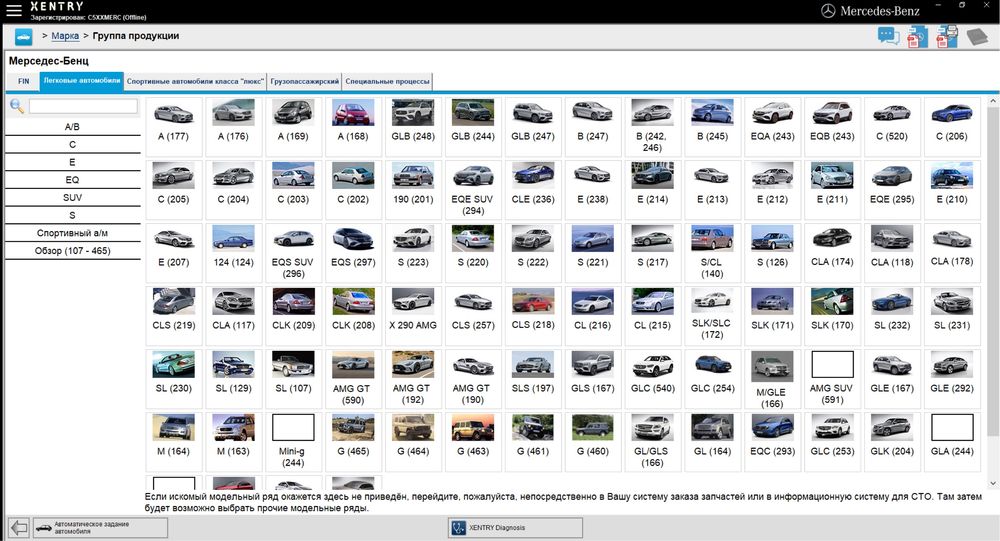Click the PDF document export icon
The image size is (1000, 541).
click(x=917, y=36)
